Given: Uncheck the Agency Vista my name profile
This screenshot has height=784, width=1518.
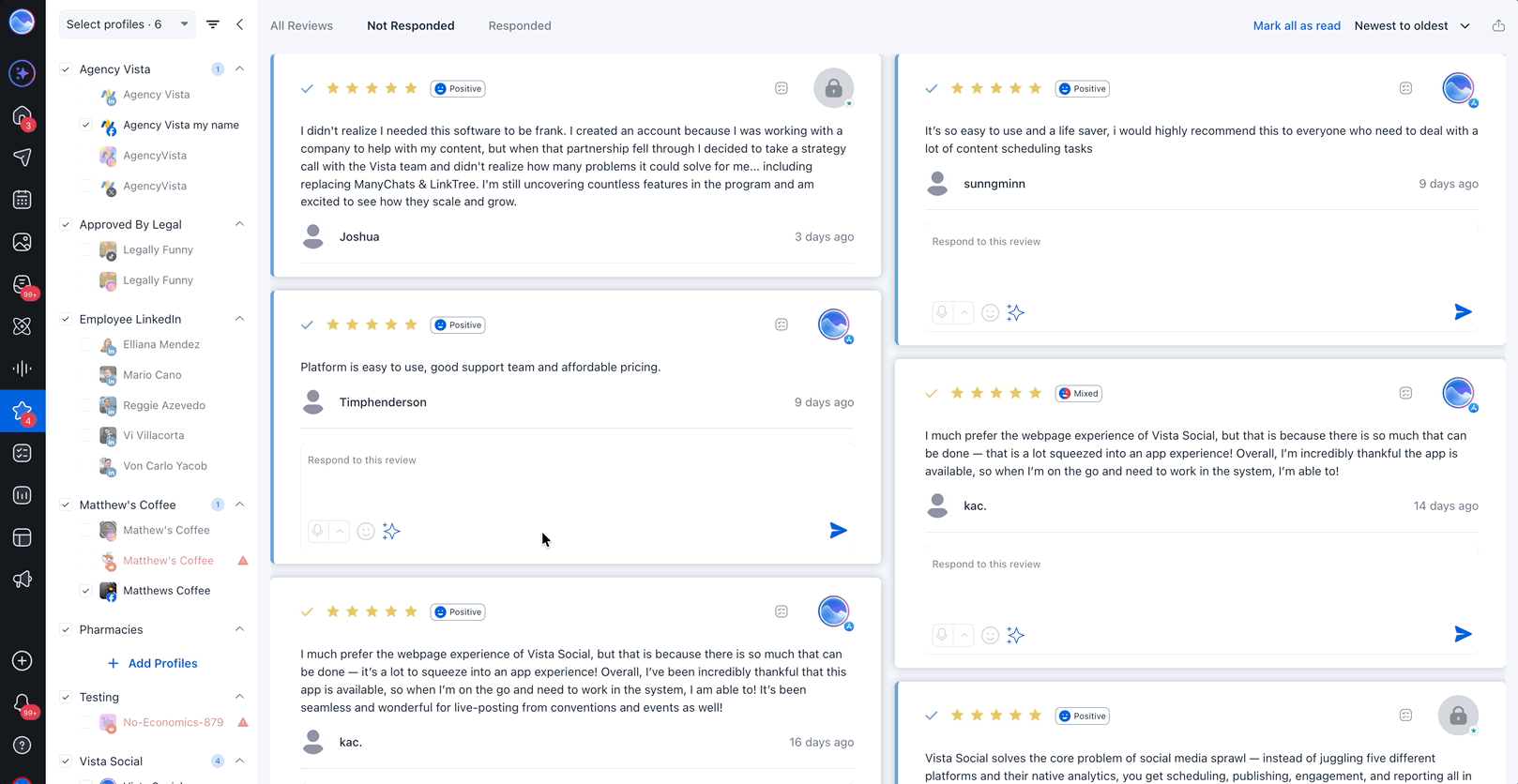Looking at the screenshot, I should 85,125.
